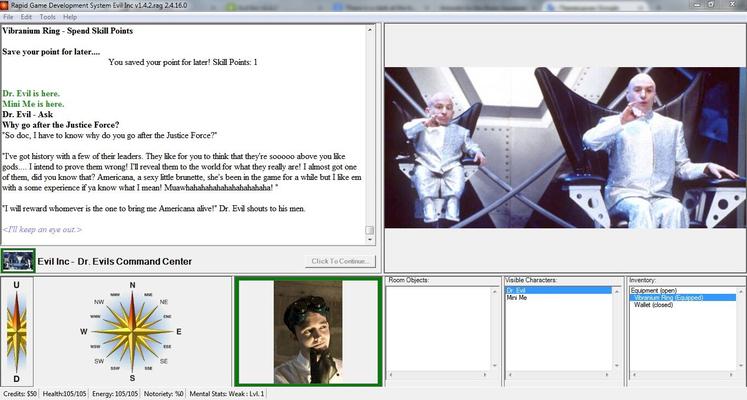Click the Dr. Evil and Mini Me picture

pos(565,147)
